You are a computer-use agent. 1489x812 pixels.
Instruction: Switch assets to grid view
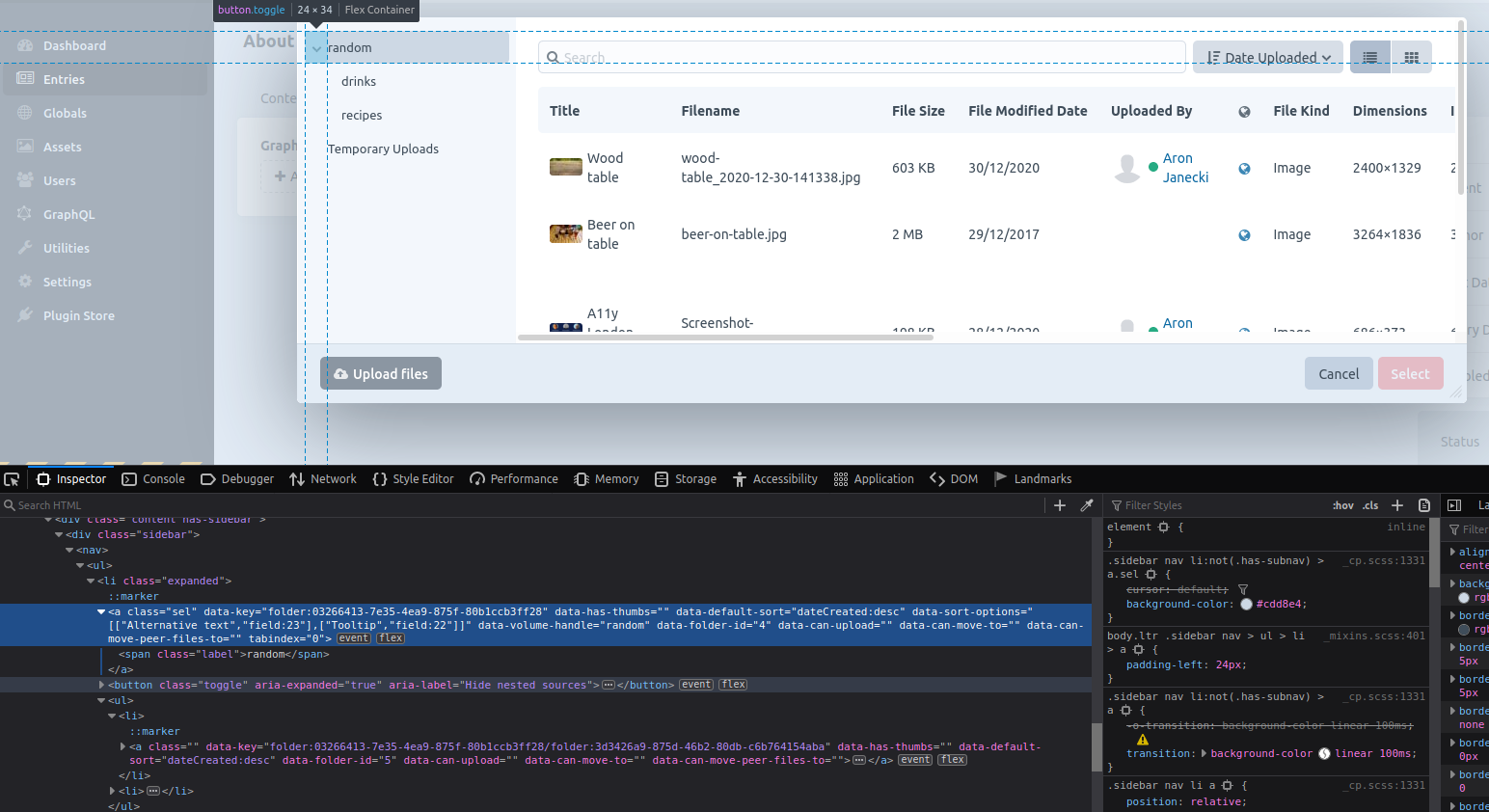tap(1411, 57)
